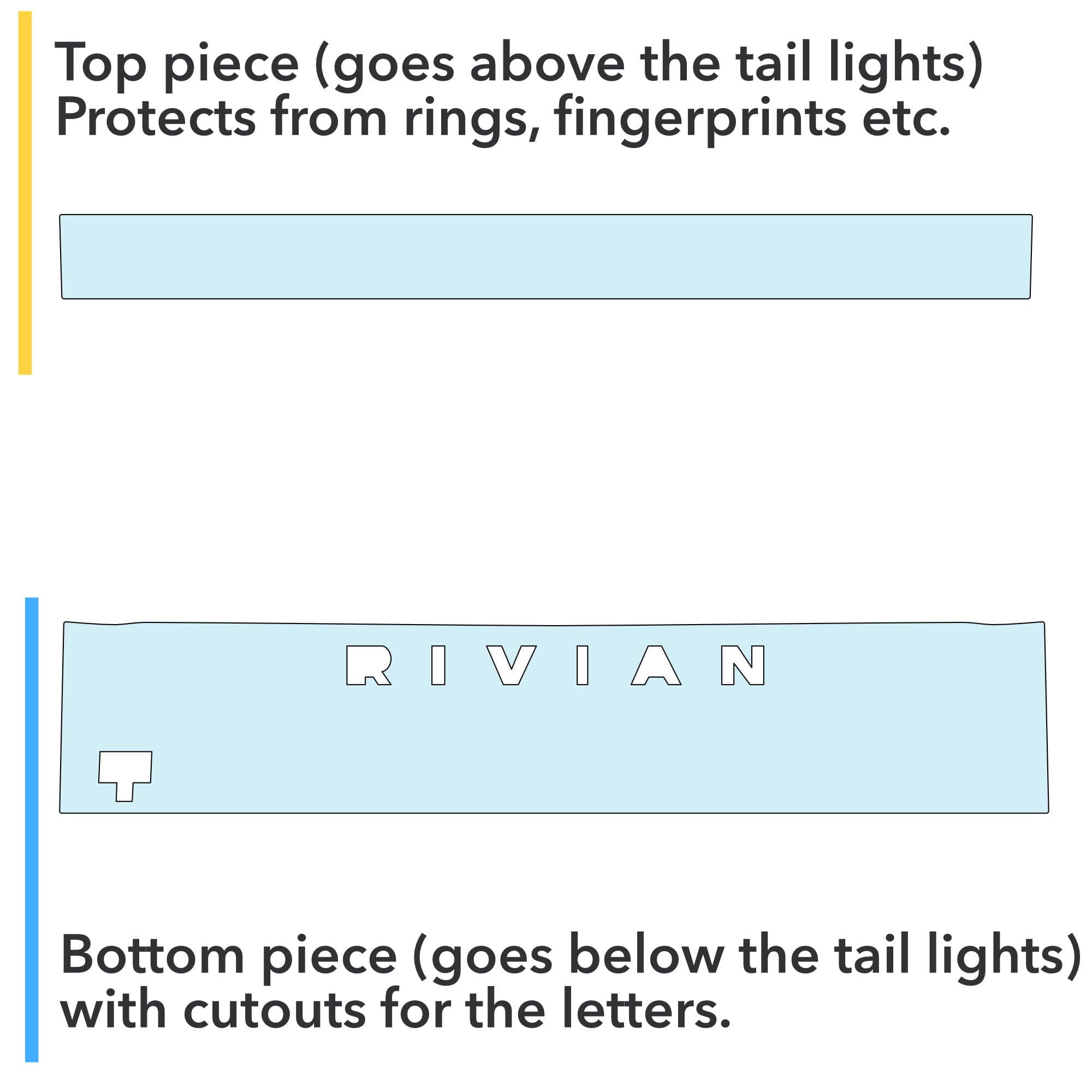Viewport: 1092px width, 1092px height.
Task: Select the I cutout between V and A
Action: (582, 665)
